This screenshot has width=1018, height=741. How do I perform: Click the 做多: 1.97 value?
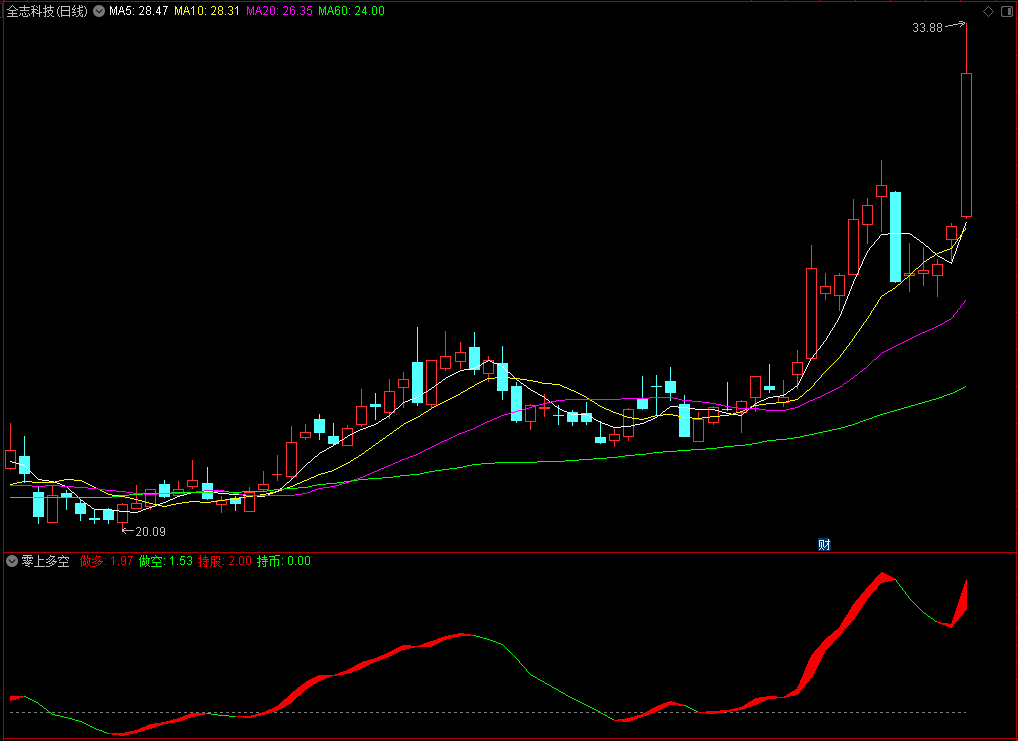pos(106,561)
